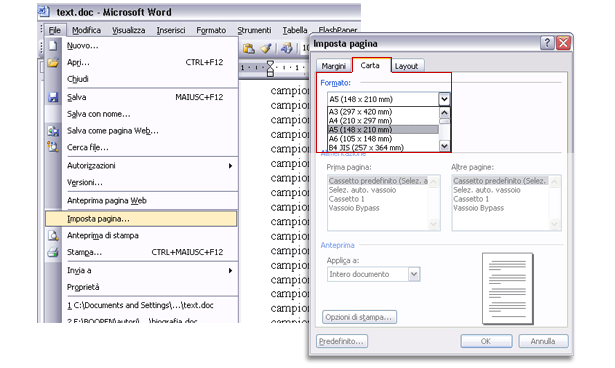Click the Opzioni di stampa... button
This screenshot has height=368, width=615.
point(359,317)
